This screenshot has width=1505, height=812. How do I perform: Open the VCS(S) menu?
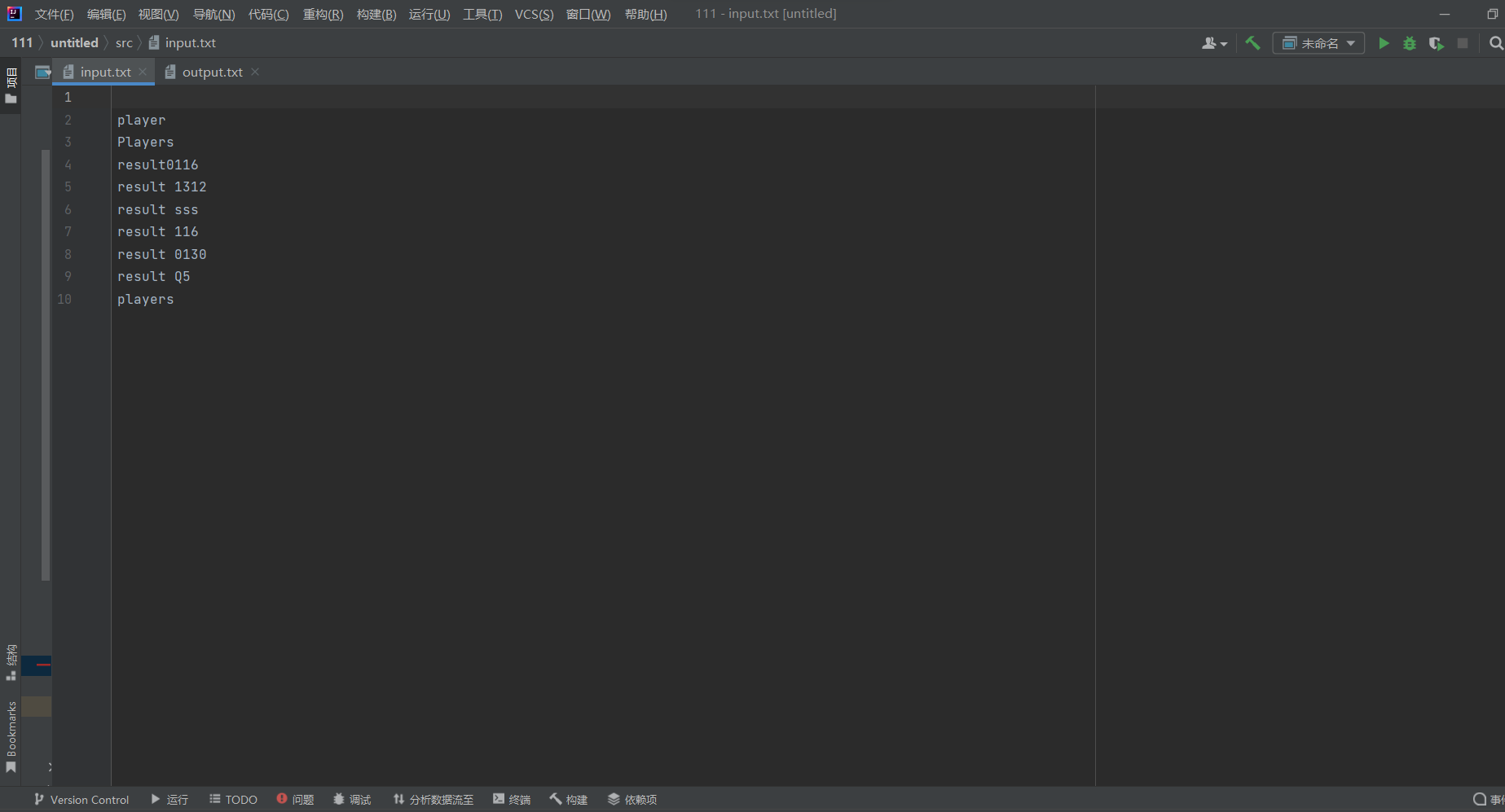click(x=534, y=14)
